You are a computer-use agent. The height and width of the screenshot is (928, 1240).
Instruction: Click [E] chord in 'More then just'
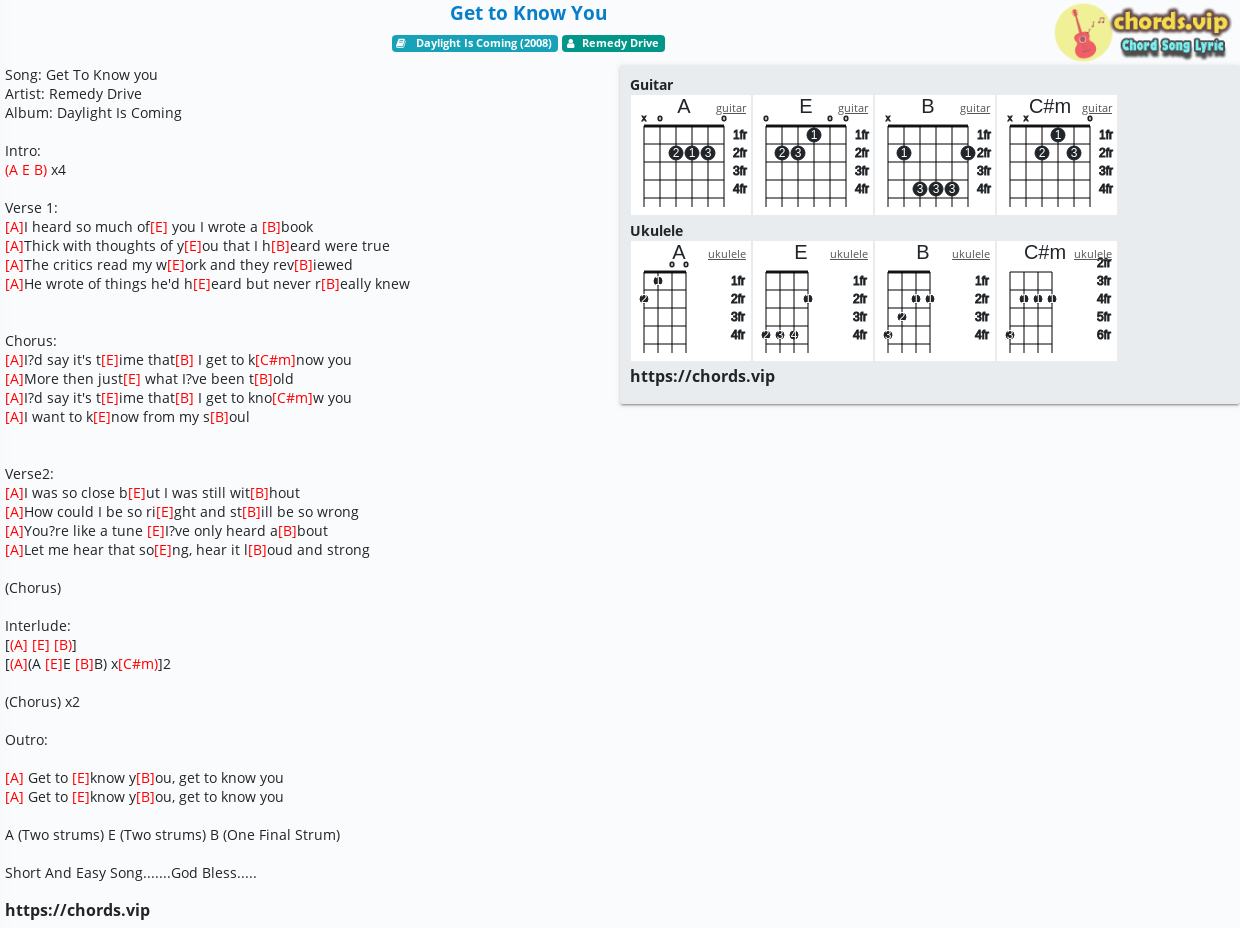pos(132,379)
